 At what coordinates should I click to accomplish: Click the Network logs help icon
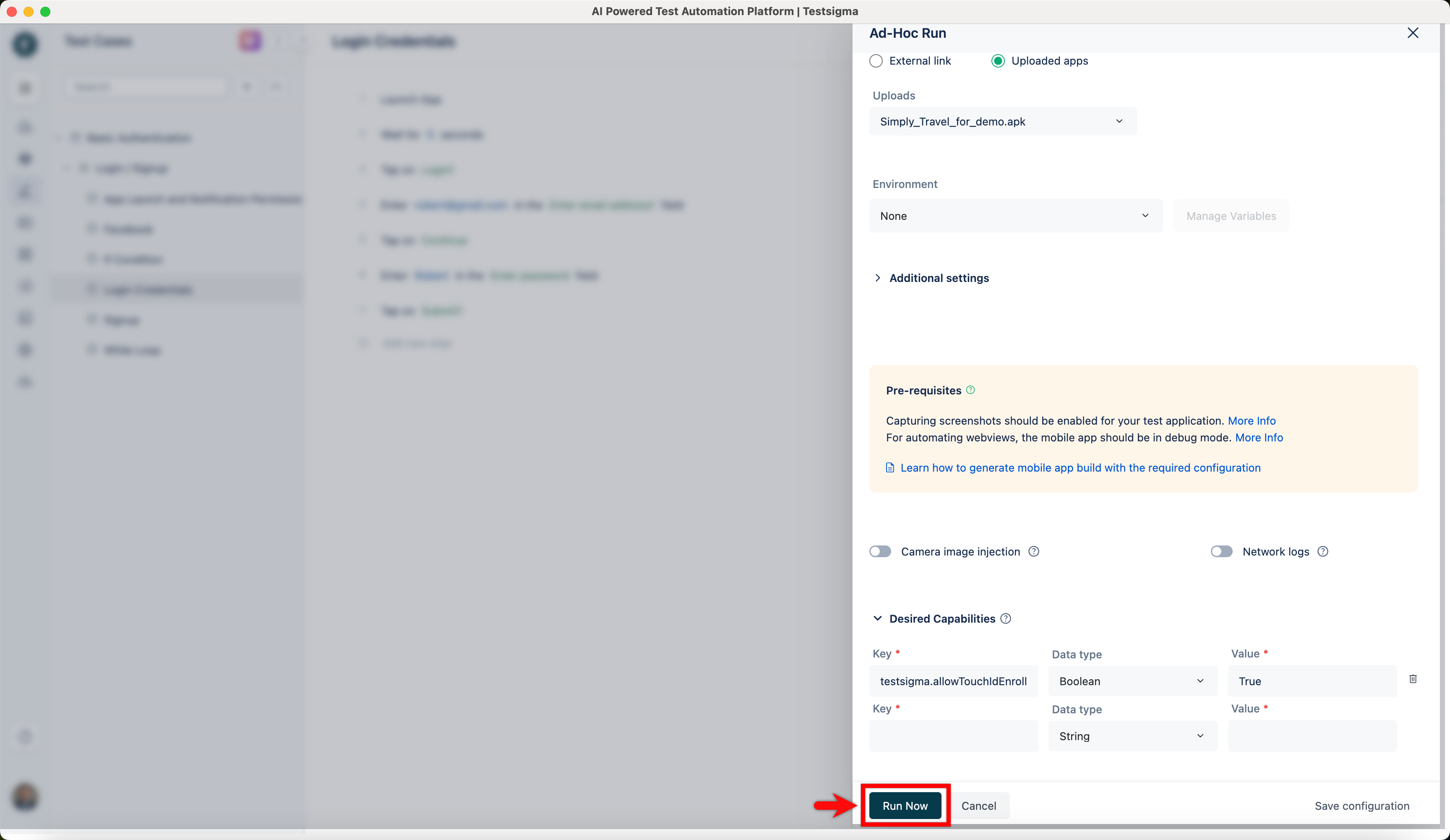(x=1323, y=551)
